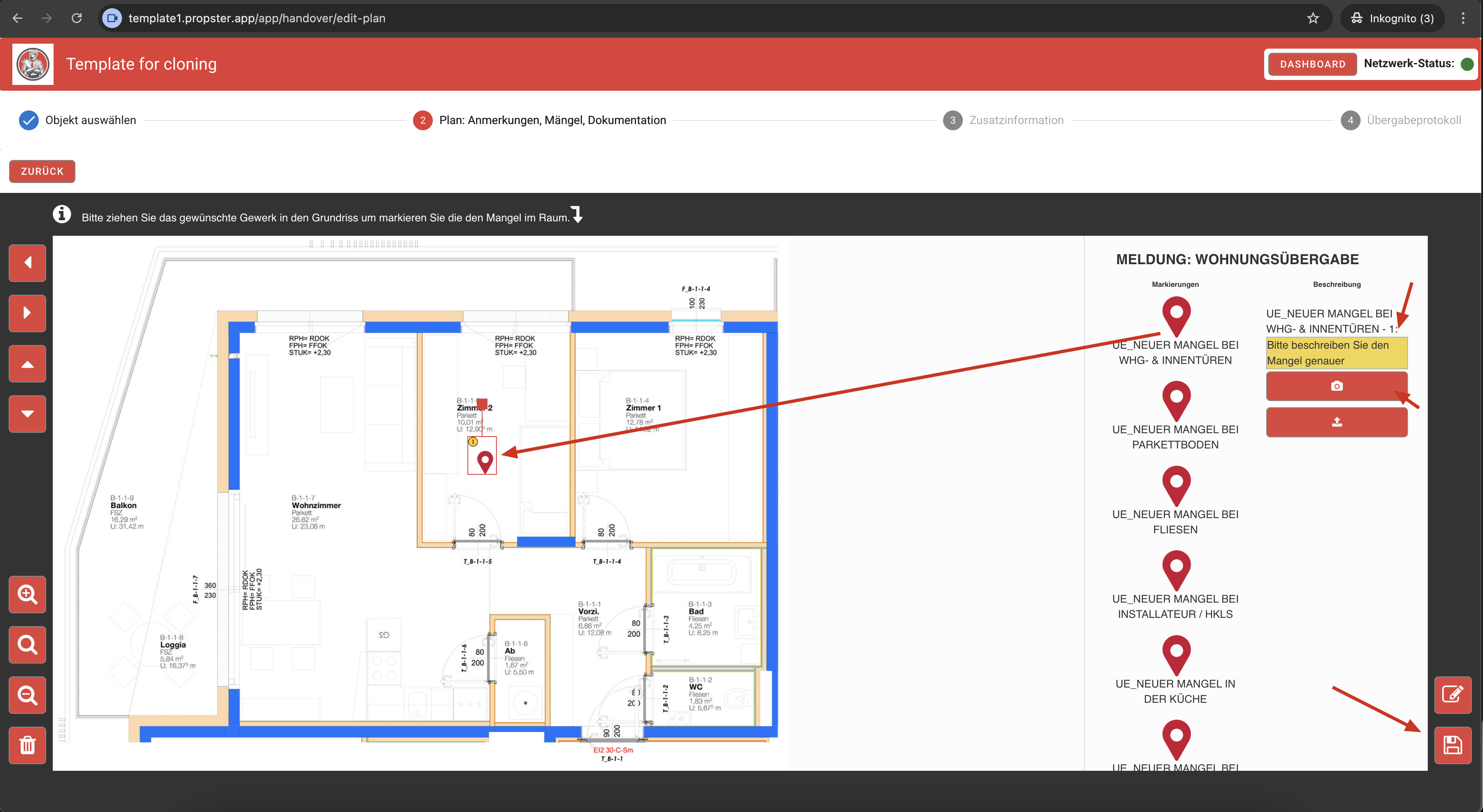Viewport: 1483px width, 812px height.
Task: Click the ZURÜCK button
Action: (42, 171)
